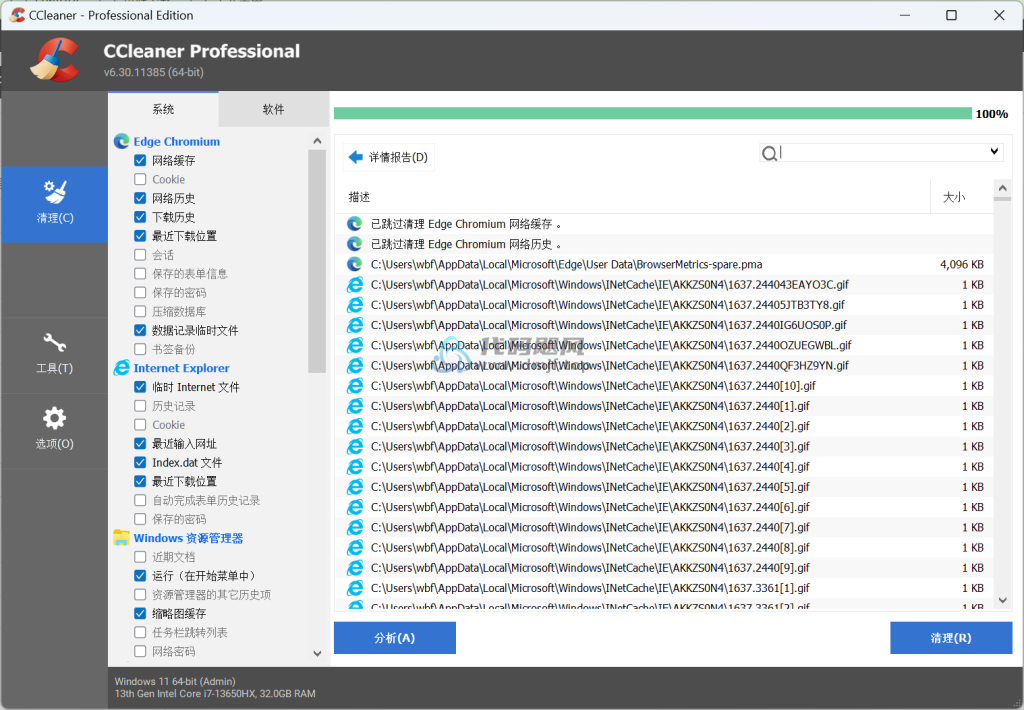Focus the results search input field
The width and height of the screenshot is (1024, 710).
pos(882,152)
